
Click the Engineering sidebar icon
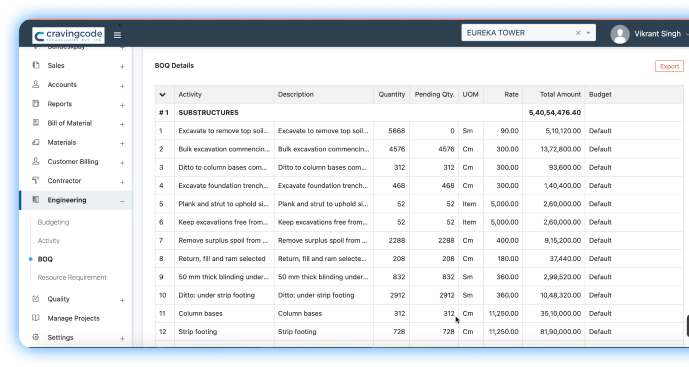click(36, 200)
